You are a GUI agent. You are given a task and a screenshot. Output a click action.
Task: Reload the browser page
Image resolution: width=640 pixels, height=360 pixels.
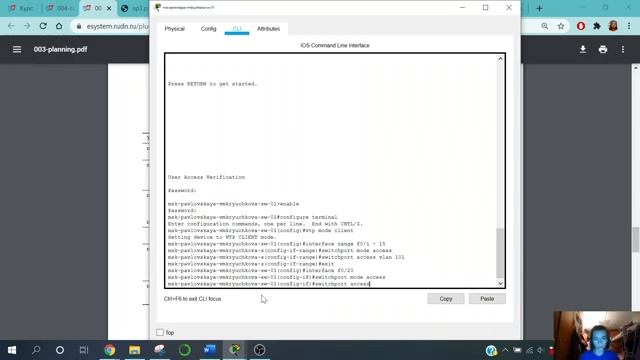(x=43, y=26)
